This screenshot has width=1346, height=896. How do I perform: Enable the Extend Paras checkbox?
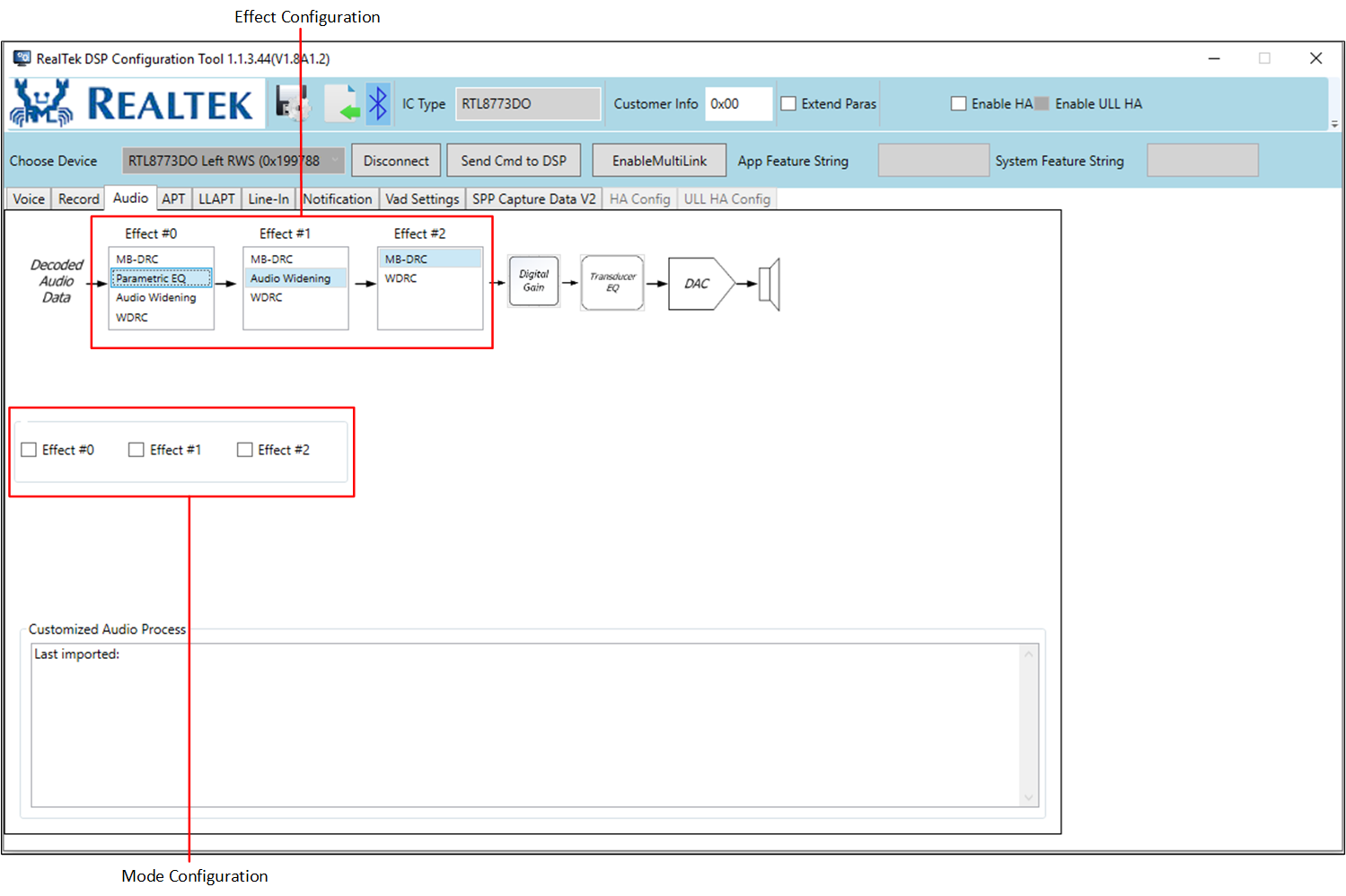pos(788,103)
